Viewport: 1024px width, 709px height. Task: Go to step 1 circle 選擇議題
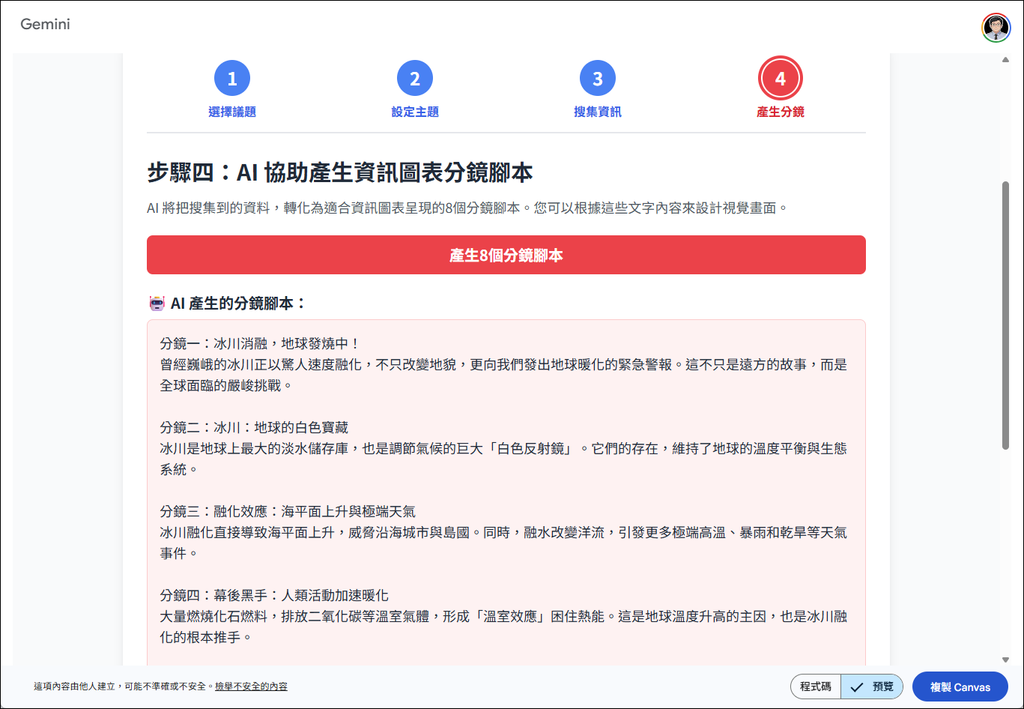[232, 78]
